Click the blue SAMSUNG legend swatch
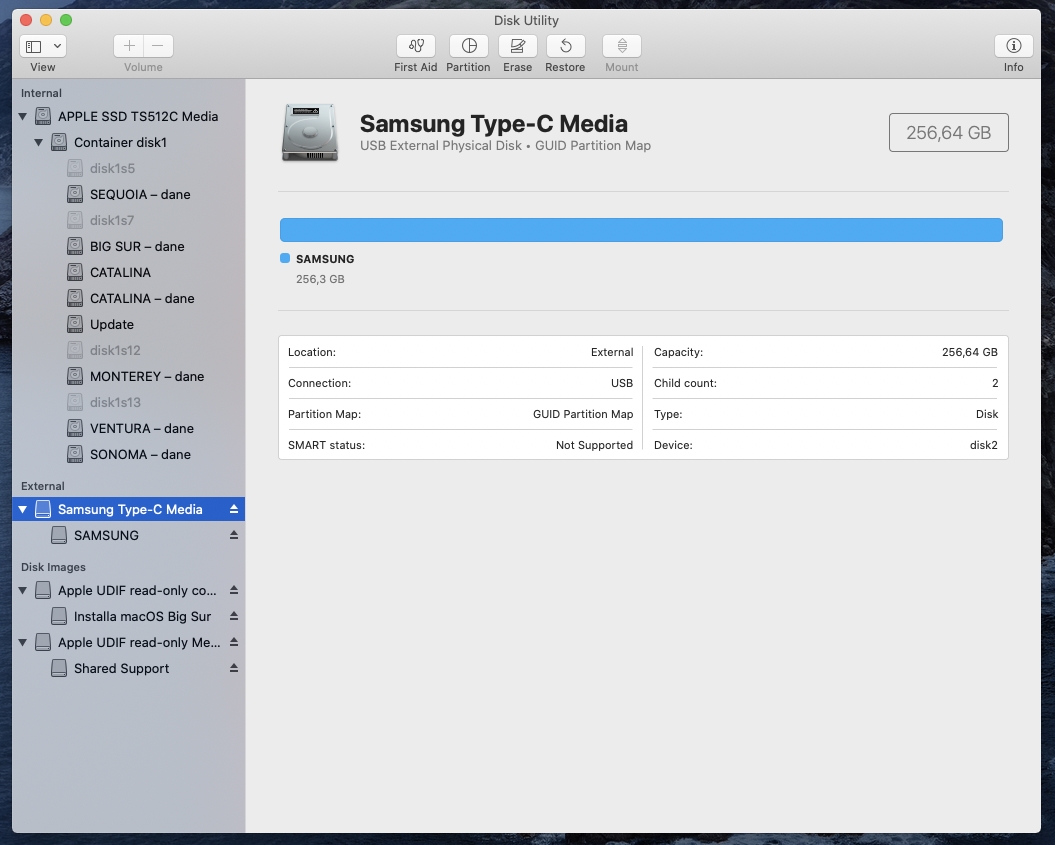 click(x=285, y=258)
